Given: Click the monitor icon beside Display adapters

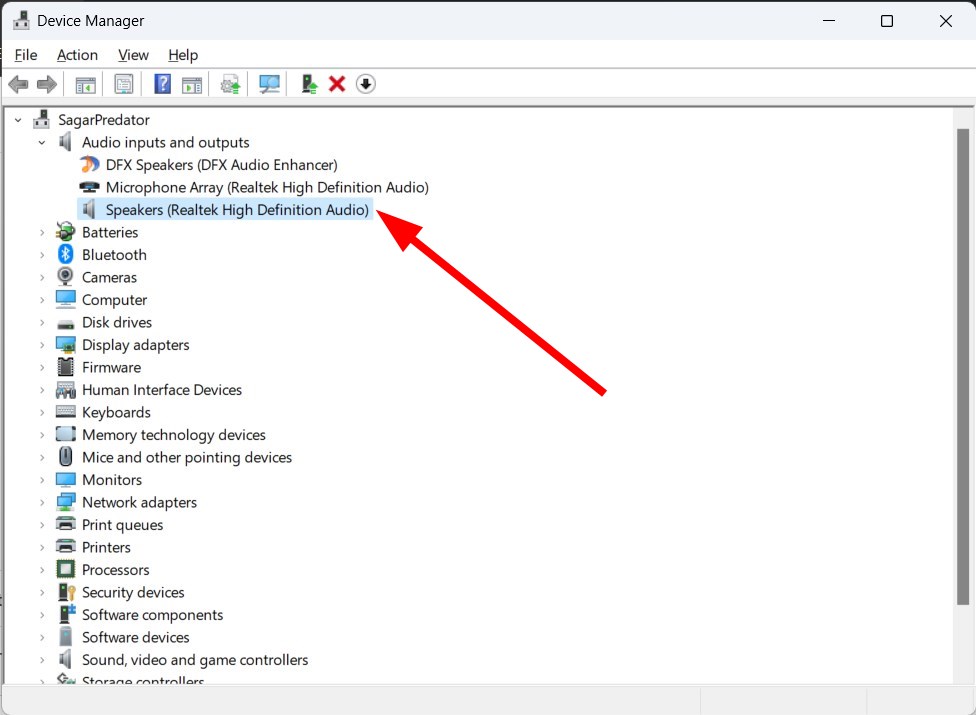Looking at the screenshot, I should coord(65,344).
